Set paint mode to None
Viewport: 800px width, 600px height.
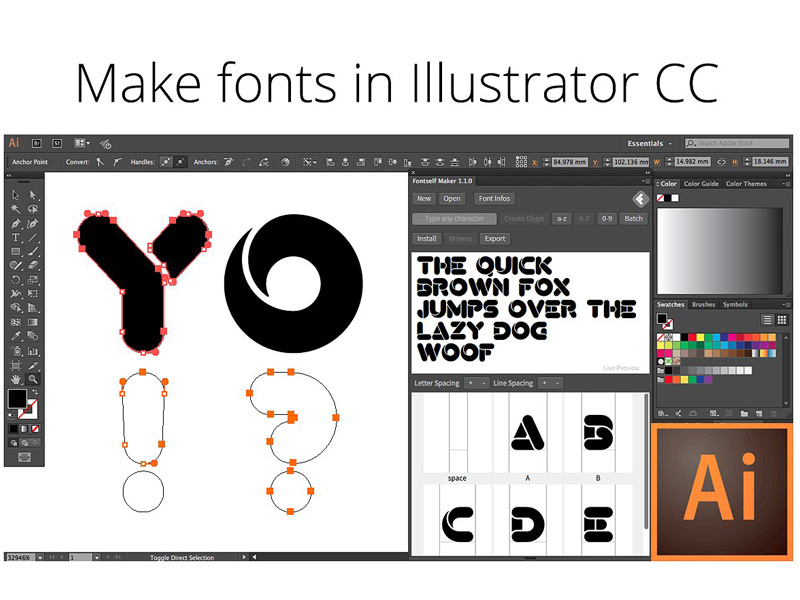[35, 429]
